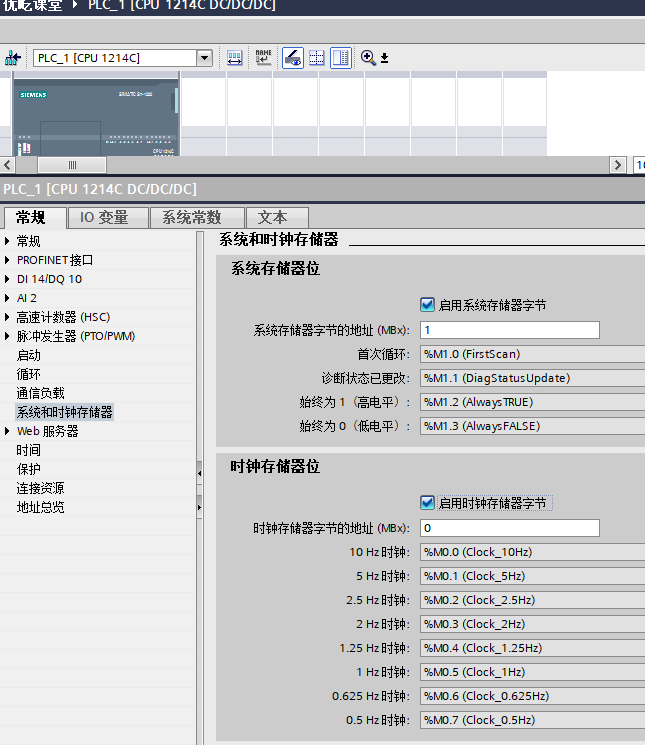The height and width of the screenshot is (745, 645).
Task: Click the device view horizontal scrollbar thumb
Action: coord(72,165)
